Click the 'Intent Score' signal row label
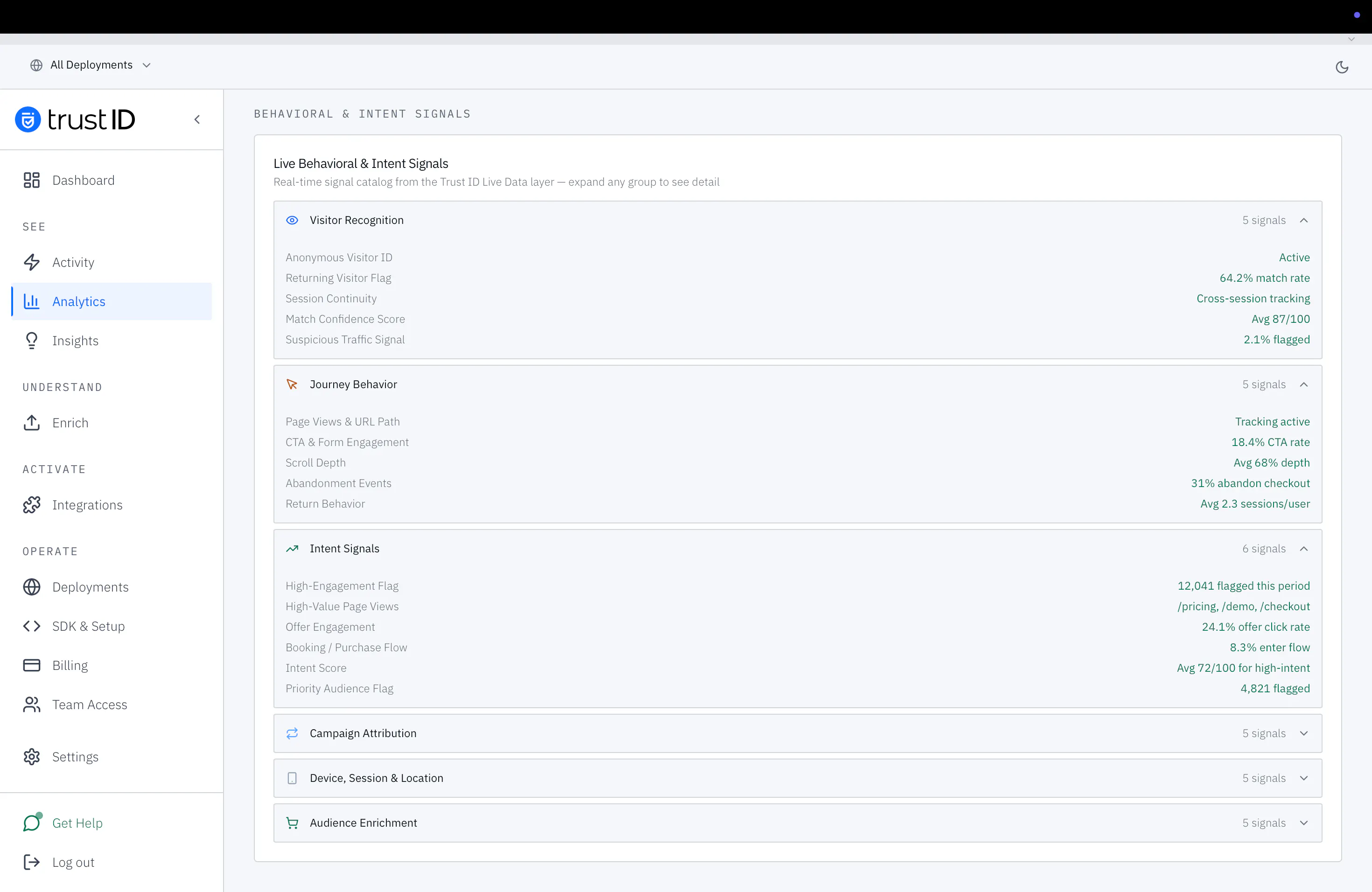1372x892 pixels. point(316,668)
